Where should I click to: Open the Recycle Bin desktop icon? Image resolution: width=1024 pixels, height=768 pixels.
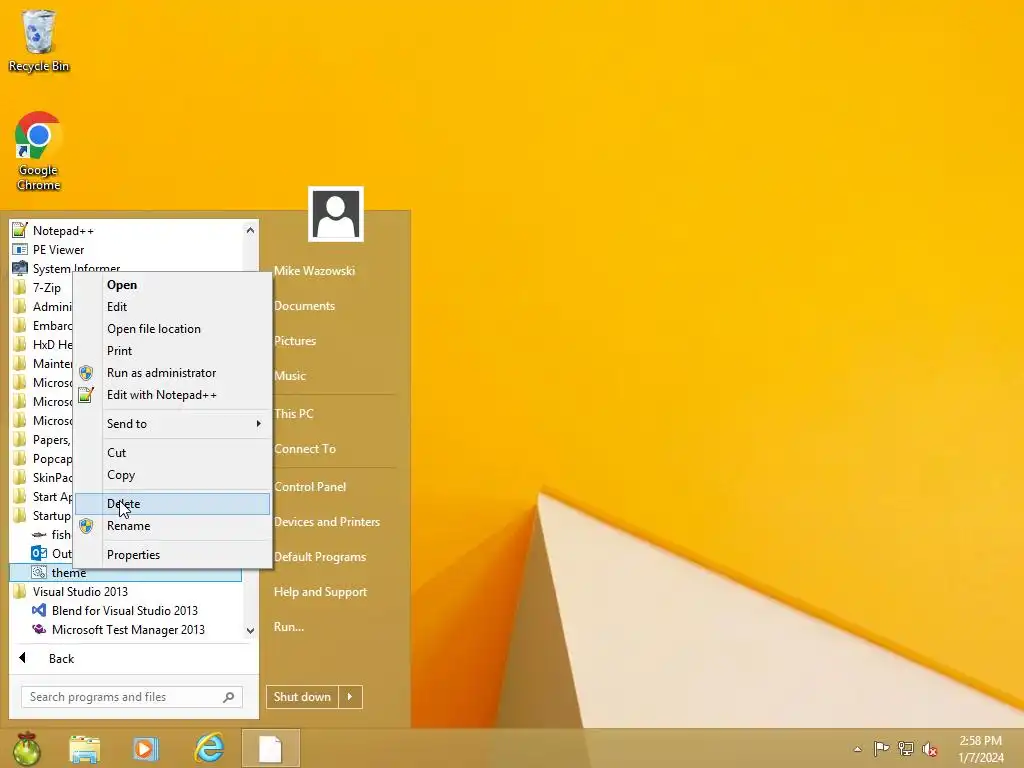(x=39, y=40)
